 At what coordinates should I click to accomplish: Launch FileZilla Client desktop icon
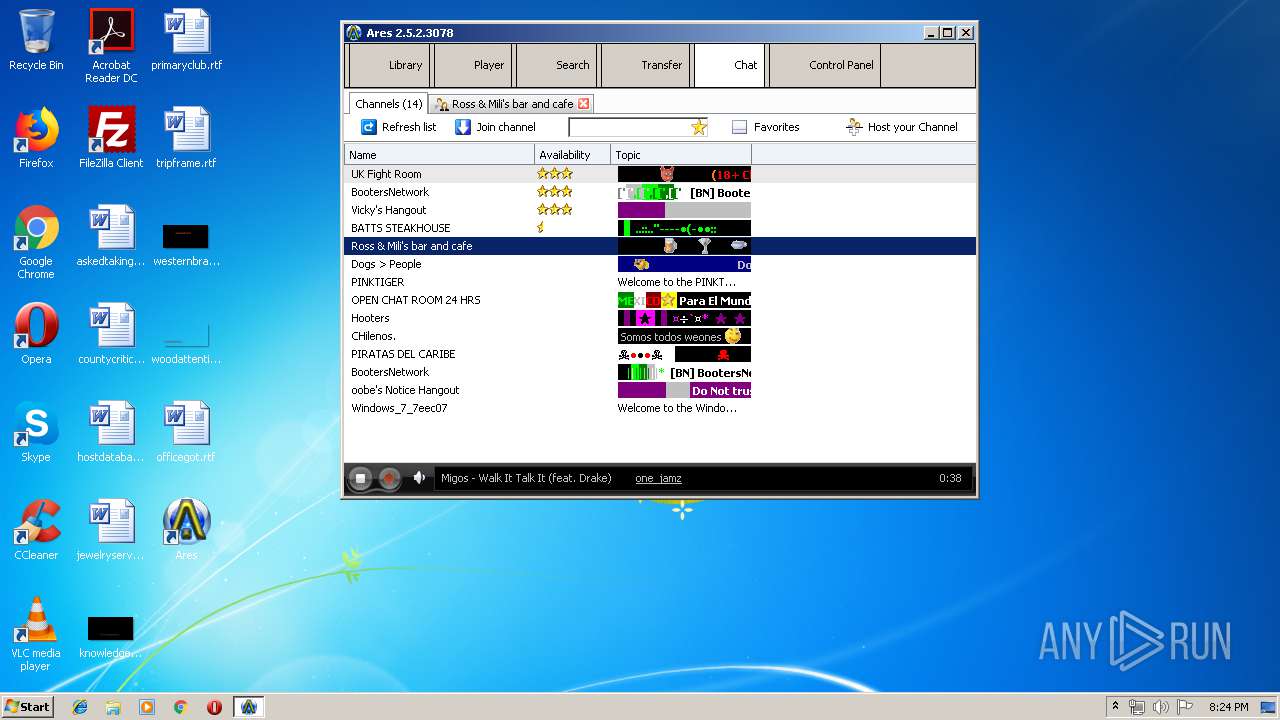111,138
